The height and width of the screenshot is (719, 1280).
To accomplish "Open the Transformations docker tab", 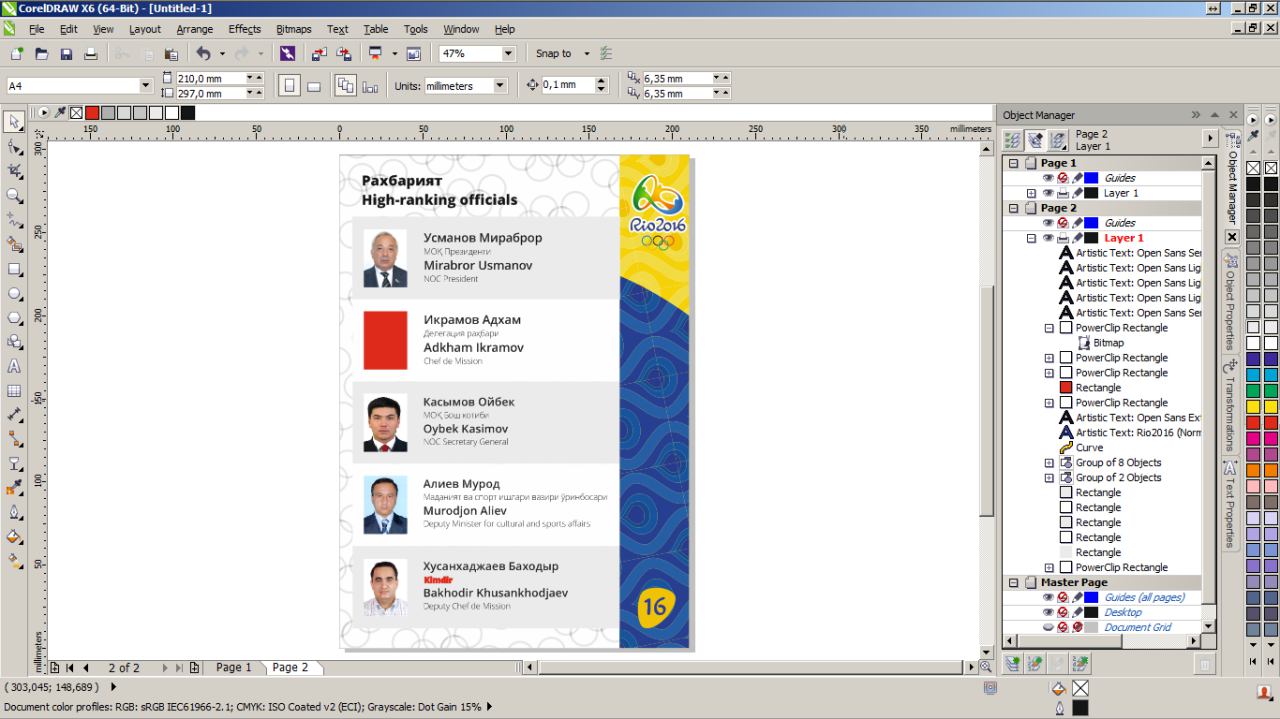I will 1231,405.
